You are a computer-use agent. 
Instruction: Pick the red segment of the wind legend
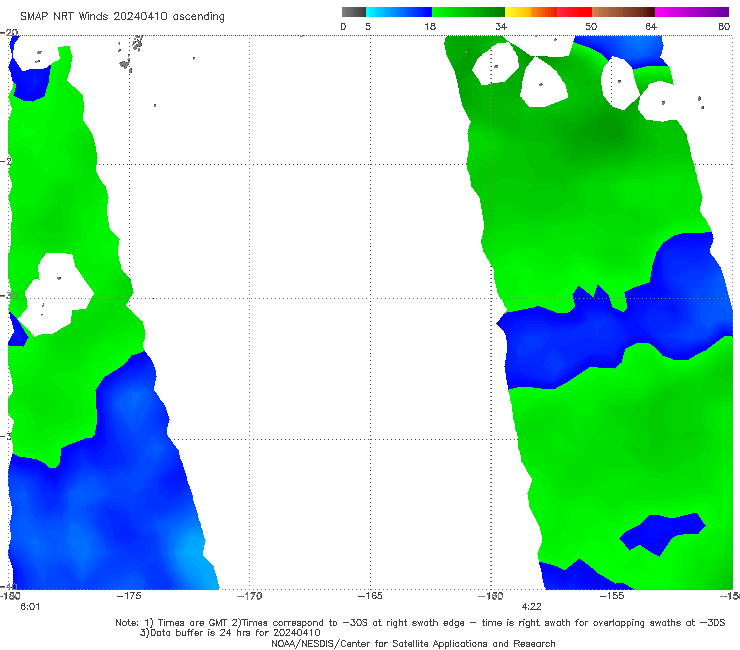point(574,12)
